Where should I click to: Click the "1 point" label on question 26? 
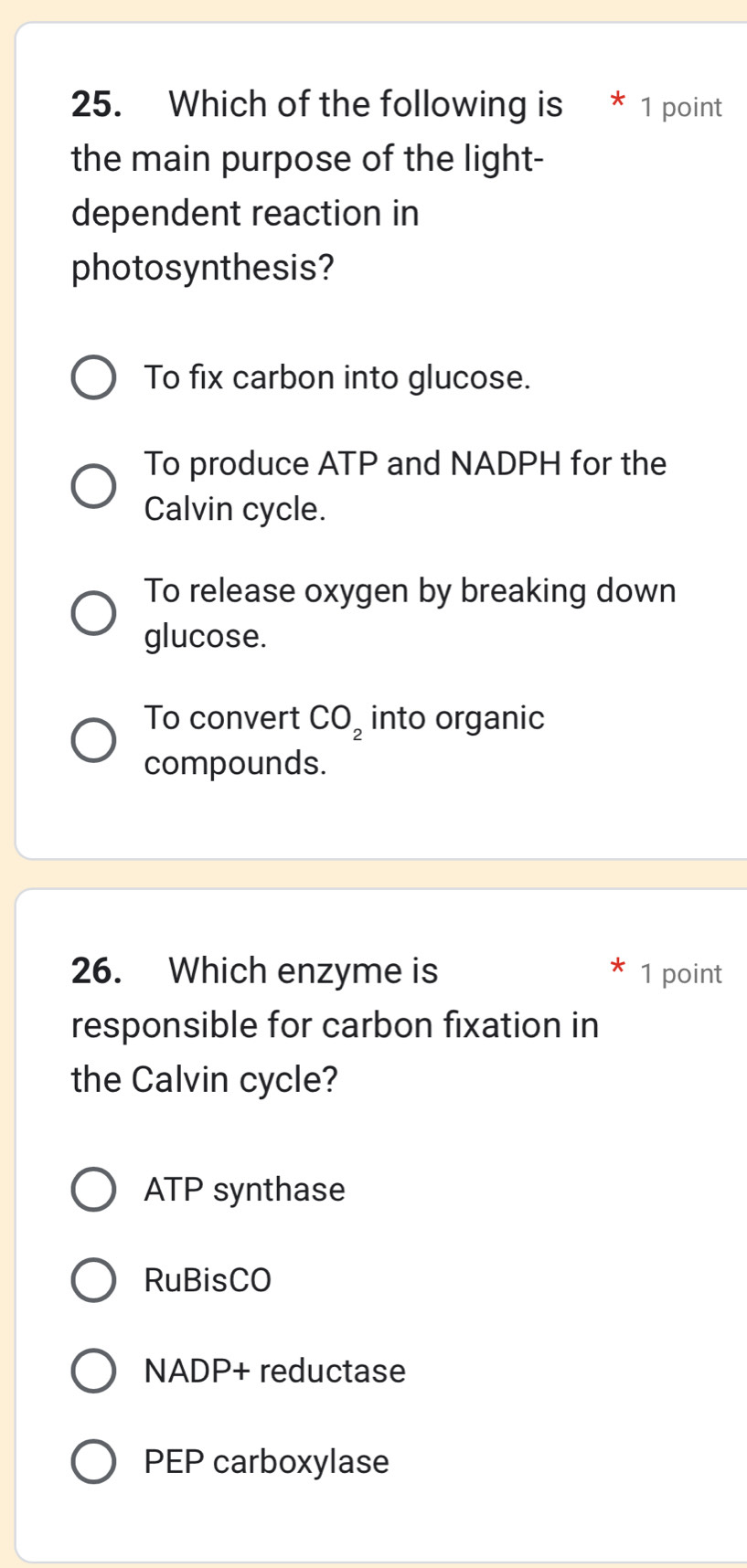681,973
